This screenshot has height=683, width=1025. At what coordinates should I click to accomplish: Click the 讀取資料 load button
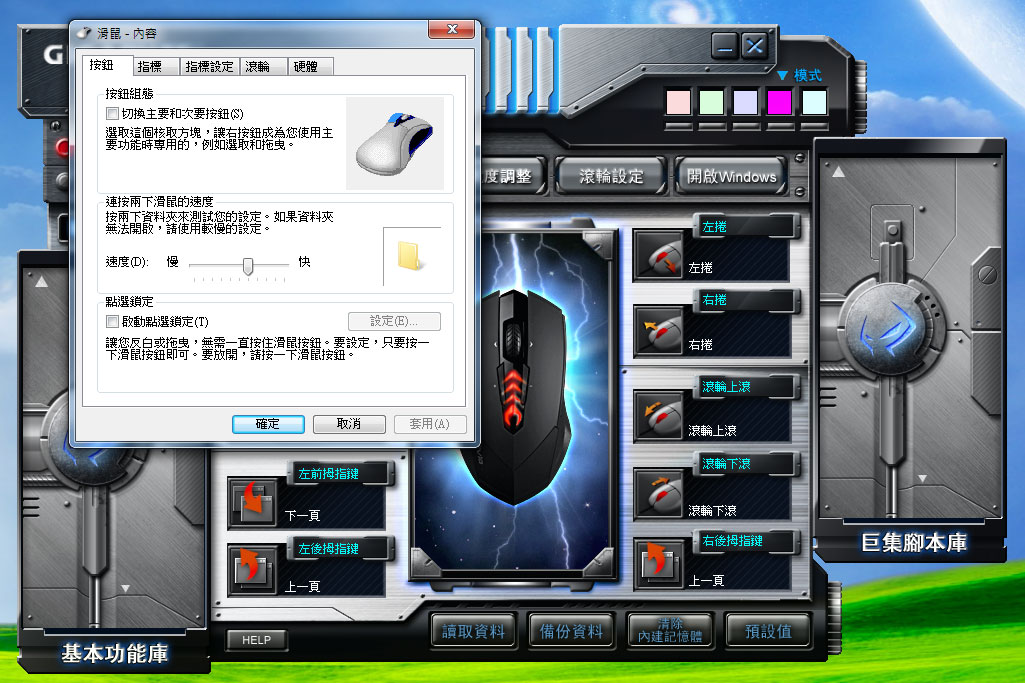pyautogui.click(x=473, y=631)
